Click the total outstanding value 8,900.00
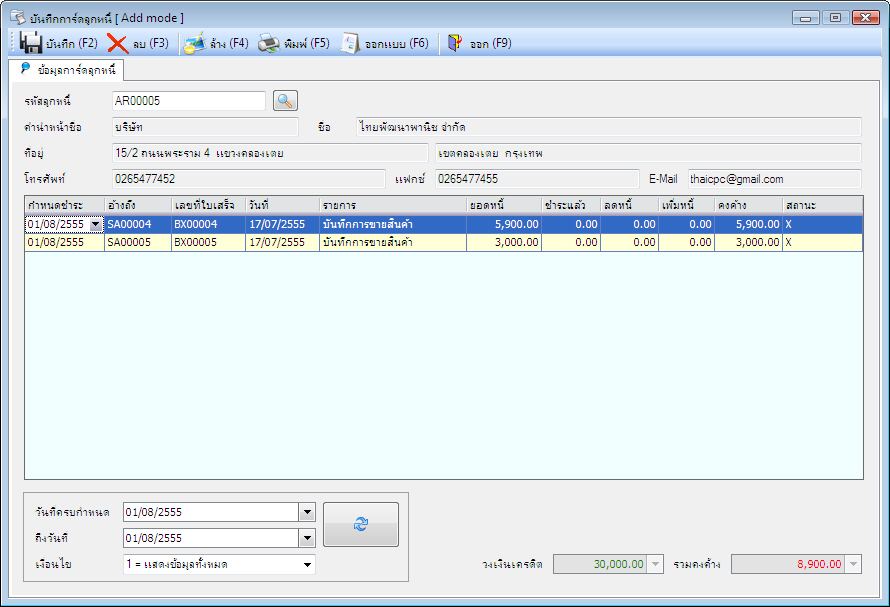This screenshot has width=890, height=607. coord(819,564)
